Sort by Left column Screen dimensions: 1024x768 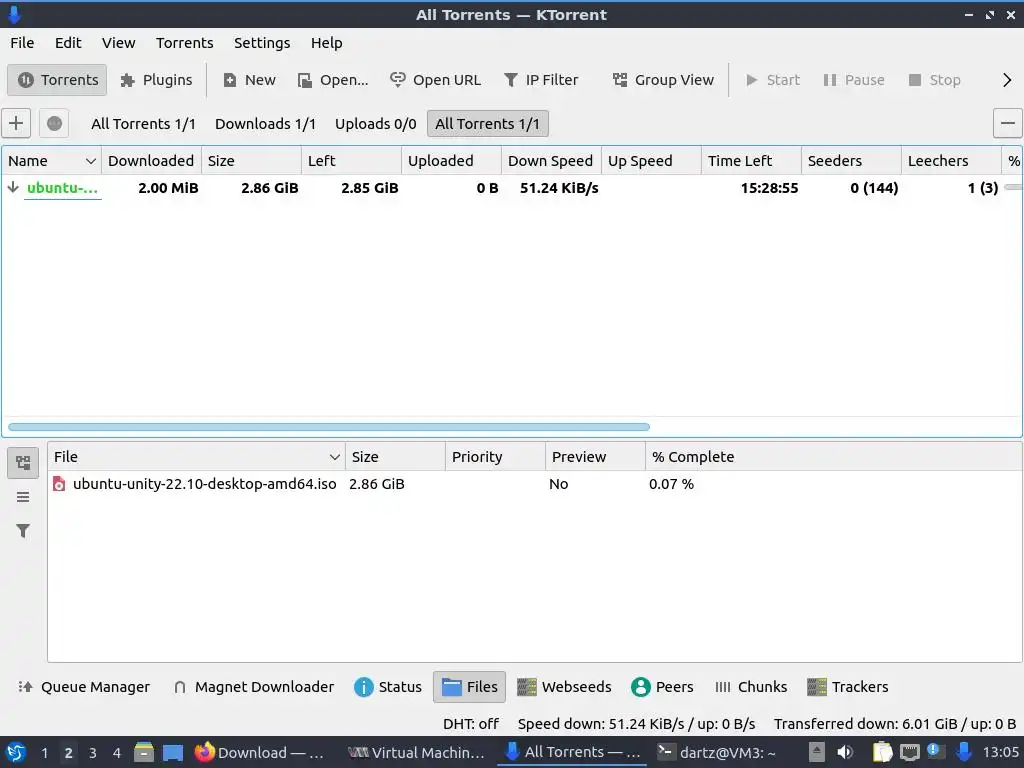(x=351, y=161)
